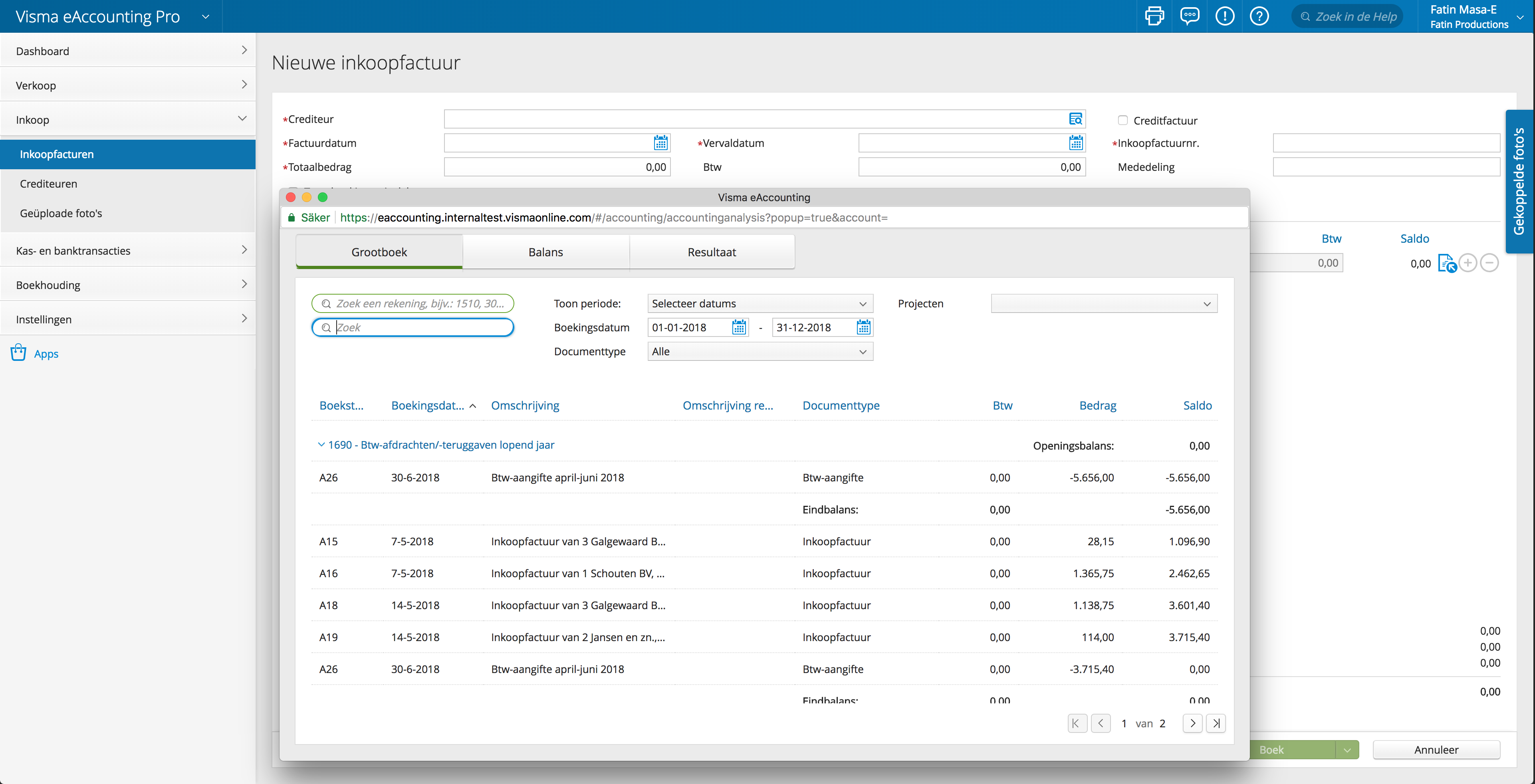This screenshot has width=1535, height=784.
Task: Go to first page of results
Action: [1077, 723]
